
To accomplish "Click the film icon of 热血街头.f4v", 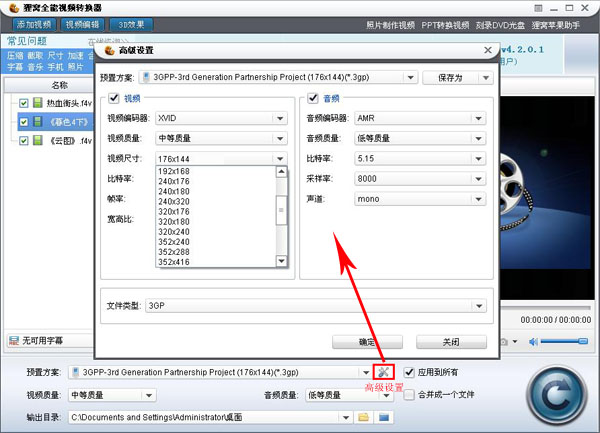I will (38, 103).
